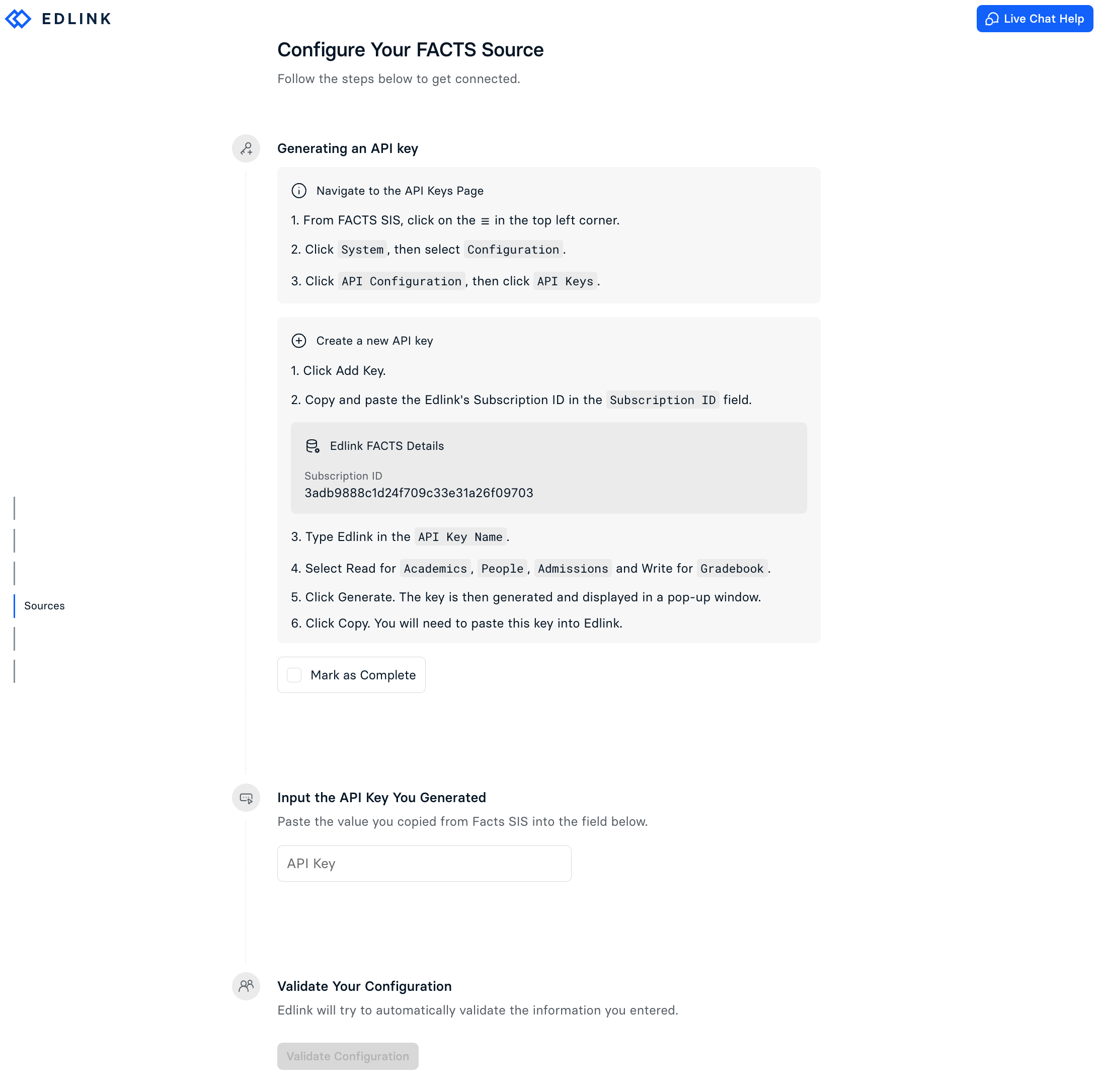This screenshot has height=1092, width=1100.
Task: Click the Validate Your Configuration people icon
Action: [246, 986]
